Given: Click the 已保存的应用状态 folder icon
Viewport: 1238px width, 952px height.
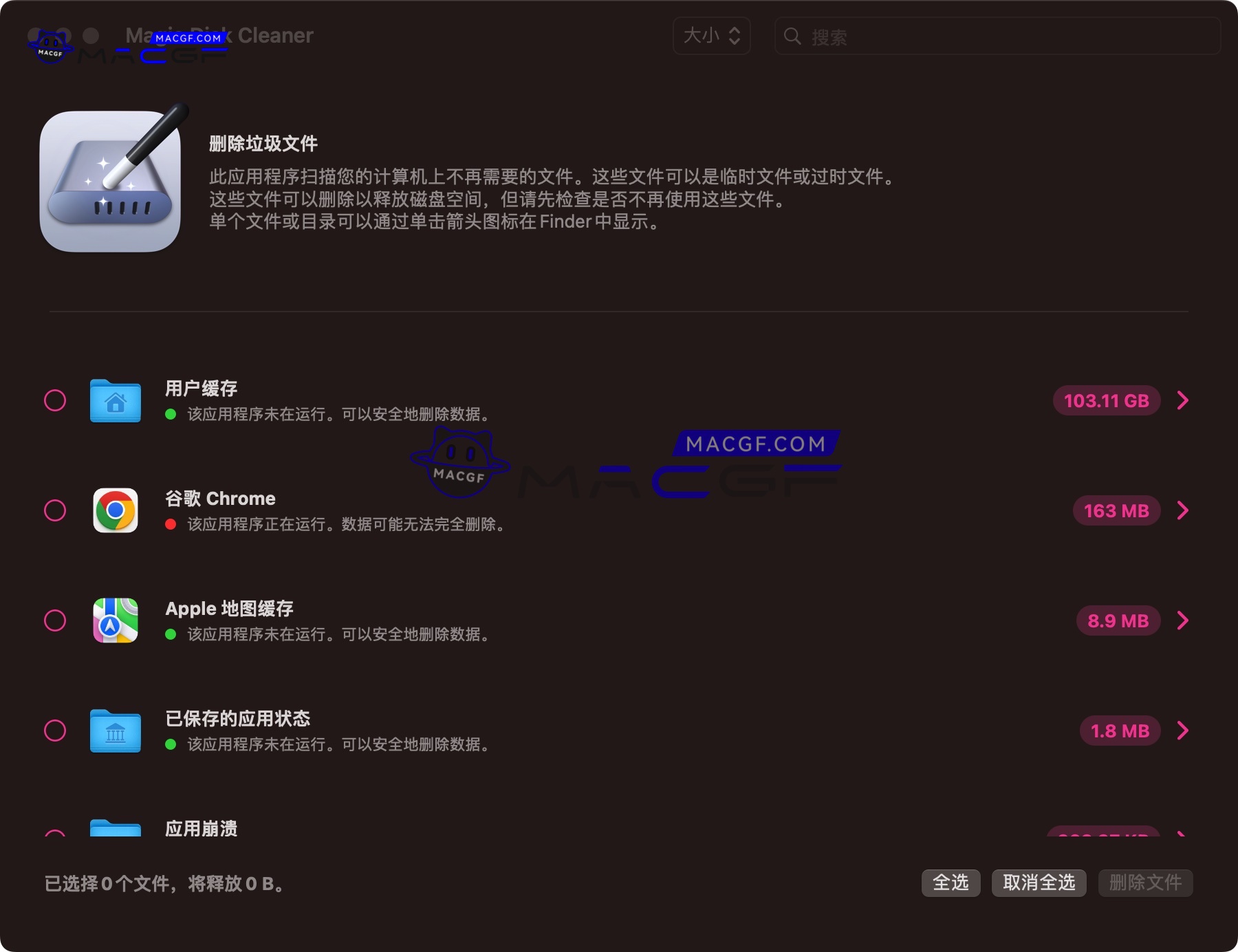Looking at the screenshot, I should click(114, 731).
